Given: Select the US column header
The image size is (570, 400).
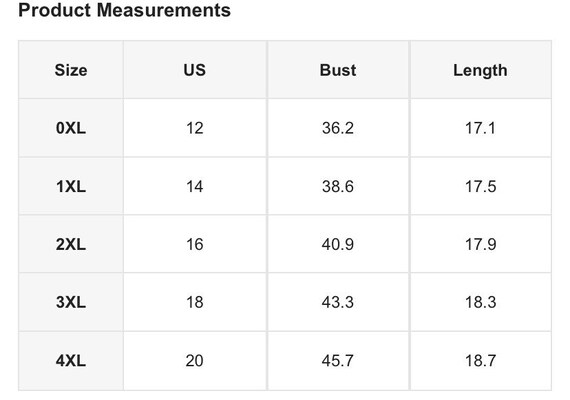Looking at the screenshot, I should pyautogui.click(x=194, y=70).
